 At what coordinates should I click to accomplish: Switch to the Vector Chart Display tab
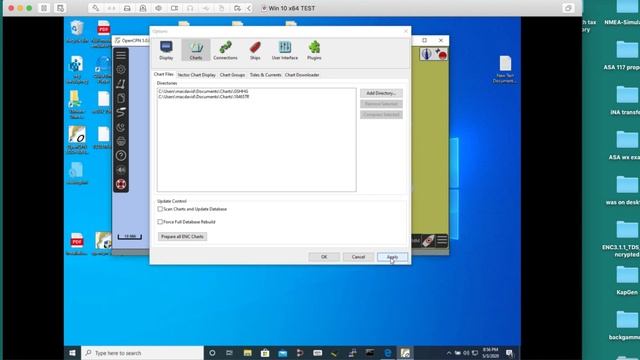tap(196, 75)
